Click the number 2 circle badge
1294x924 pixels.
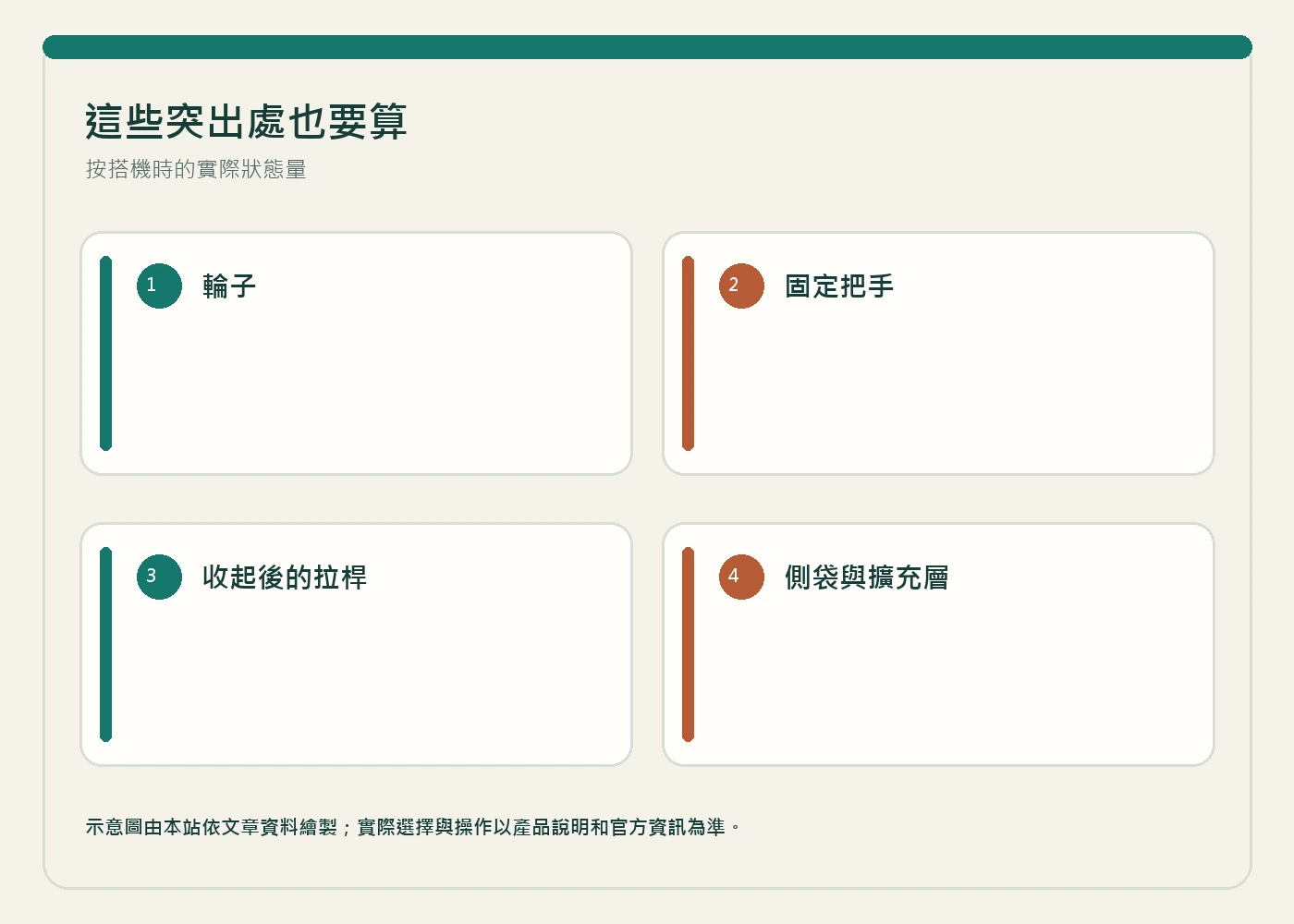click(741, 286)
